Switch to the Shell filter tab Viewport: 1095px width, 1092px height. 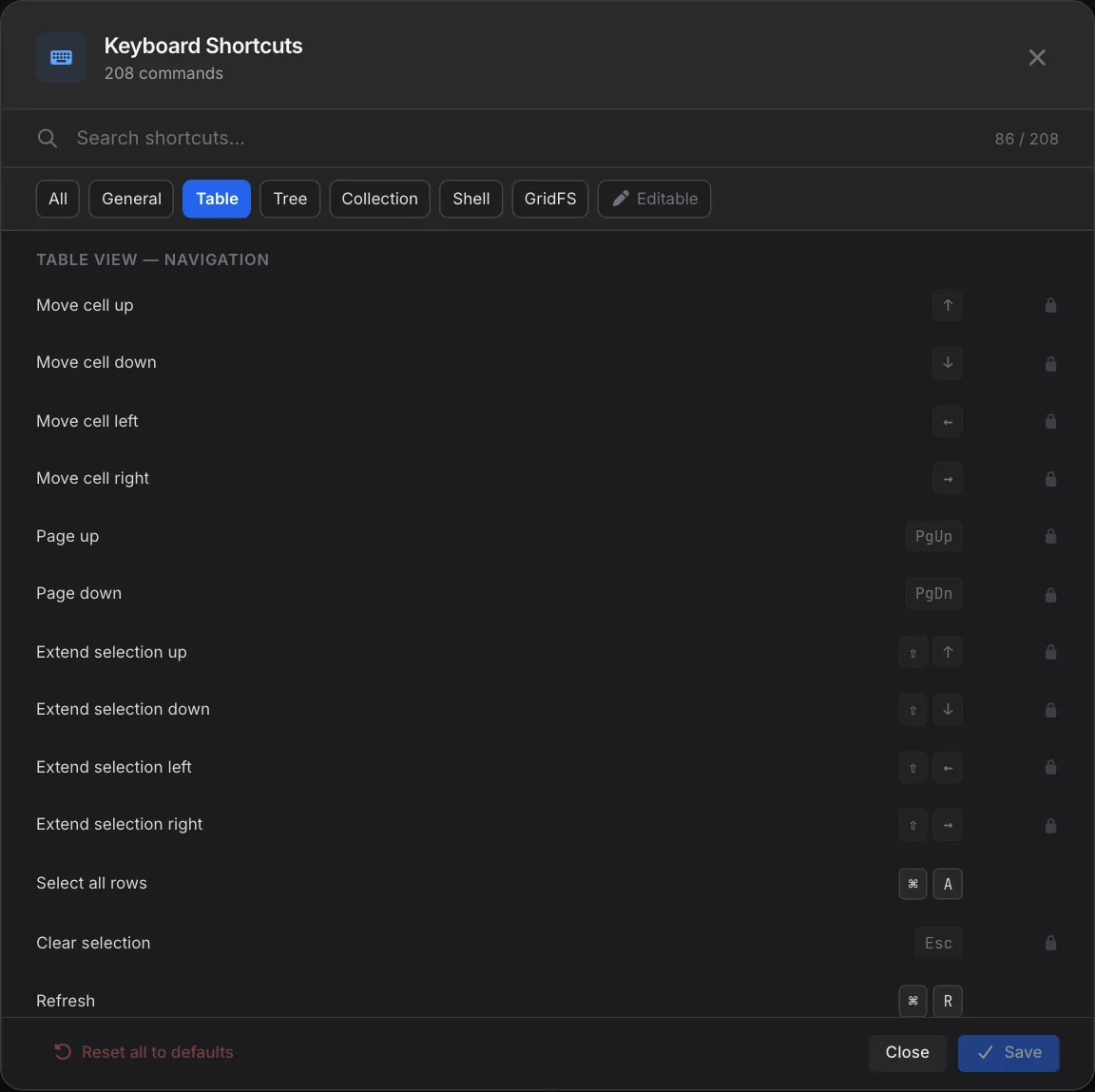(x=471, y=199)
